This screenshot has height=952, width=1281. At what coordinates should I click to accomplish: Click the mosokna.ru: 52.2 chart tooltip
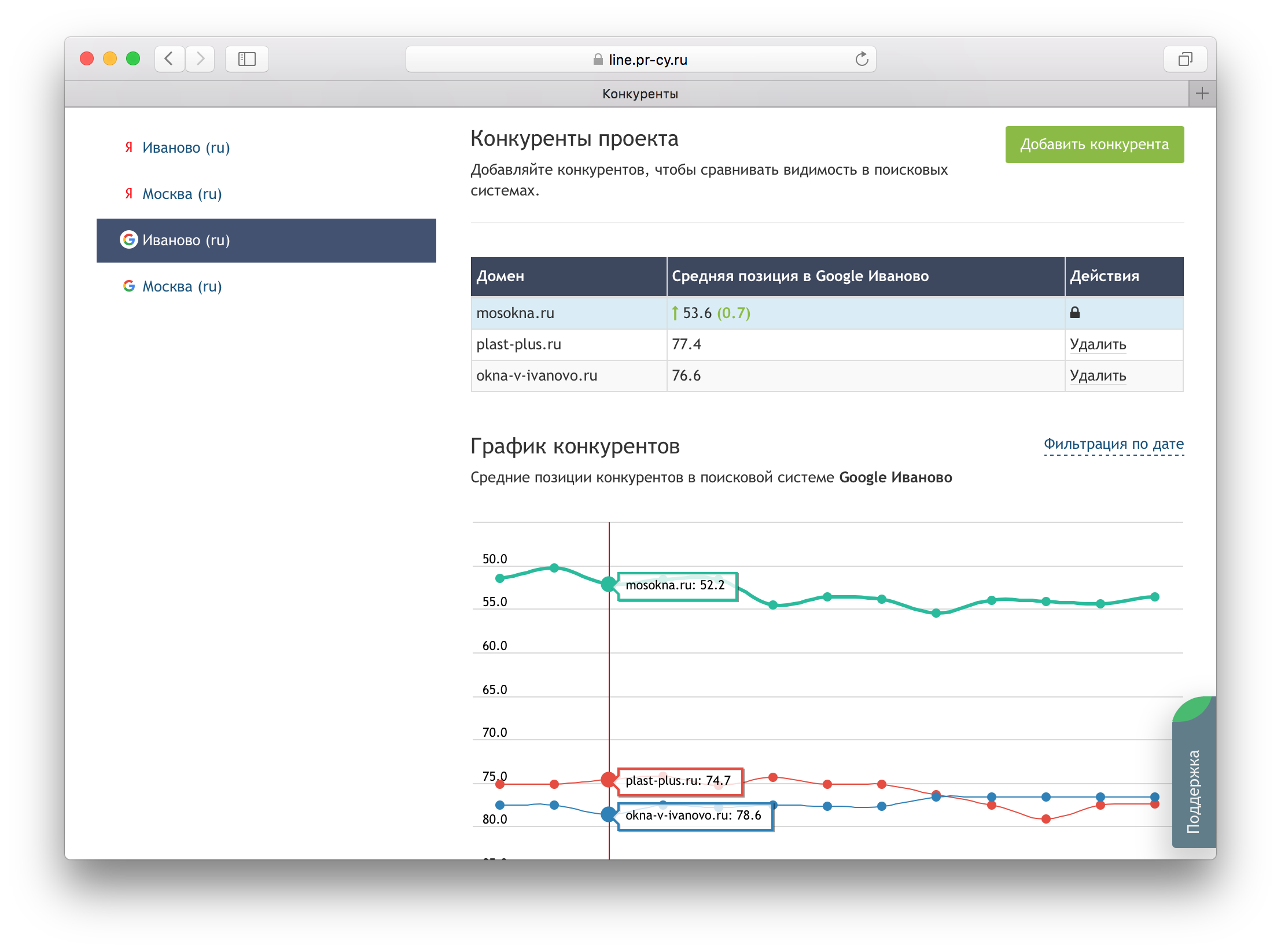tap(678, 586)
